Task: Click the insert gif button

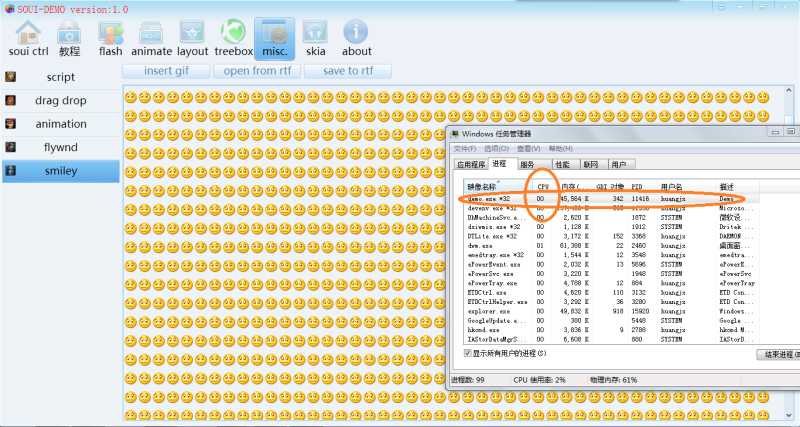Action: (x=166, y=71)
